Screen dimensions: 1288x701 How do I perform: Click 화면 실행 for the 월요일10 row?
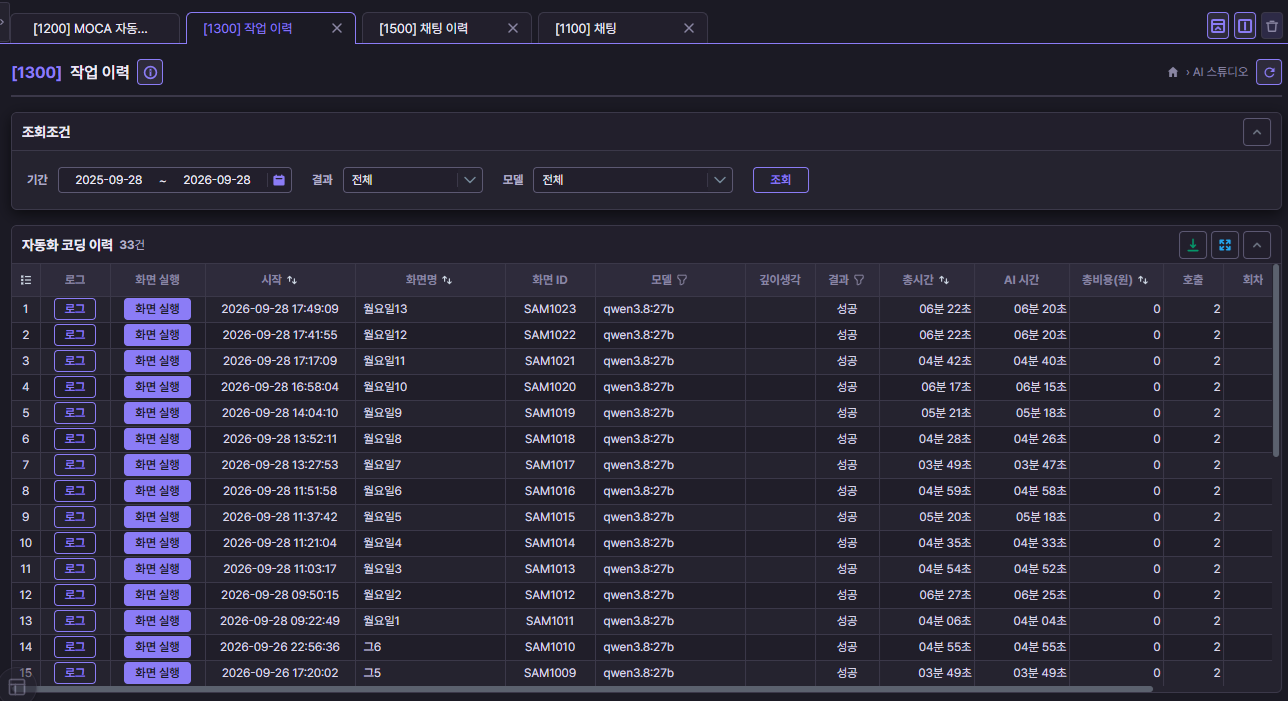[x=157, y=387]
